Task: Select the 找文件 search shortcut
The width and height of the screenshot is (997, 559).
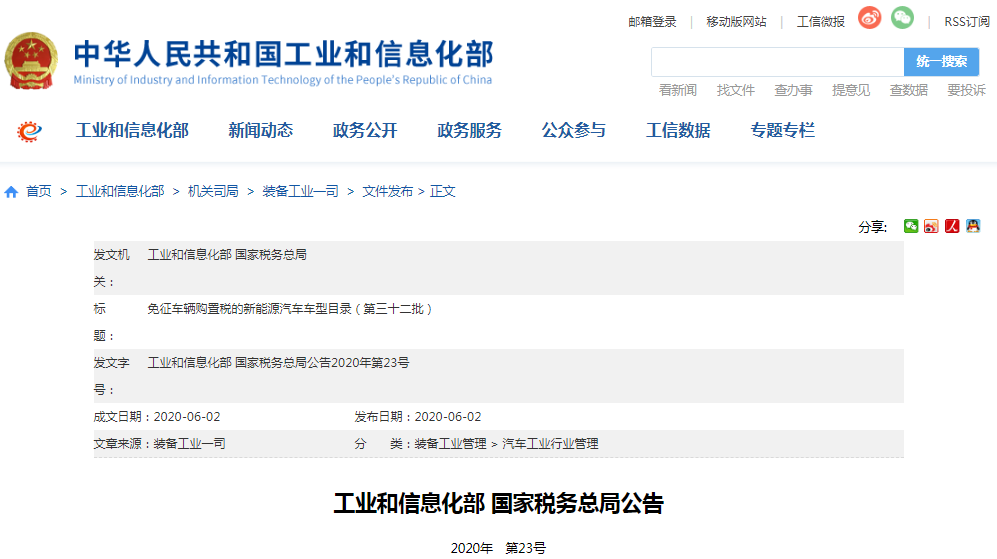Action: click(x=735, y=90)
